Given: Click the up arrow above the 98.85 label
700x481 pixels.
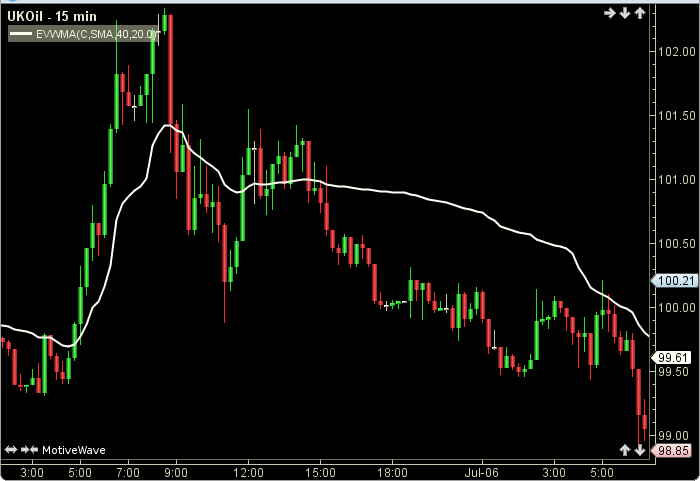Looking at the screenshot, I should (625, 450).
